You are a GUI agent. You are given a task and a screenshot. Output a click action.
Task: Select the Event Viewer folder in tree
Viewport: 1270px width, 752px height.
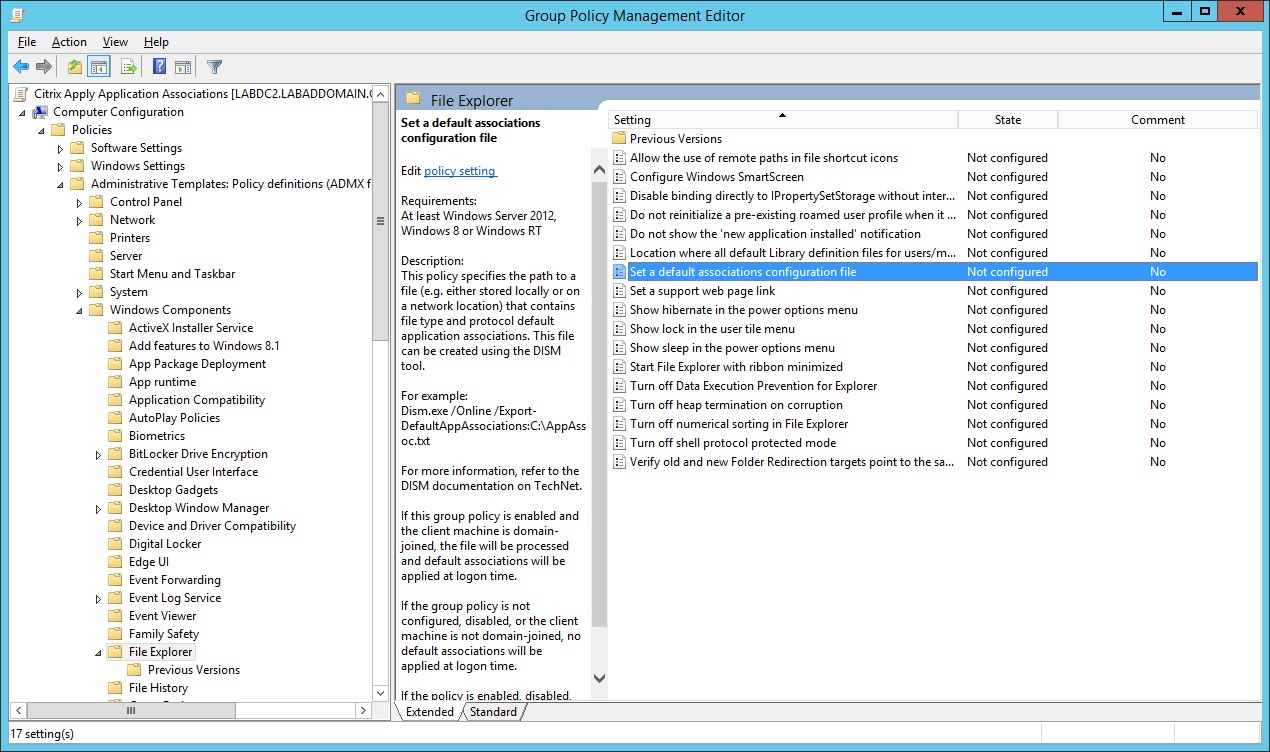click(x=162, y=616)
